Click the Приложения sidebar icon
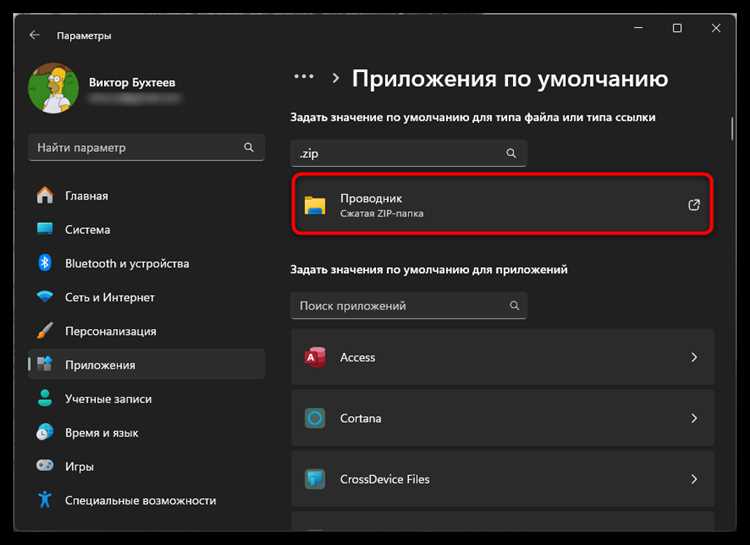The height and width of the screenshot is (545, 750). [45, 364]
